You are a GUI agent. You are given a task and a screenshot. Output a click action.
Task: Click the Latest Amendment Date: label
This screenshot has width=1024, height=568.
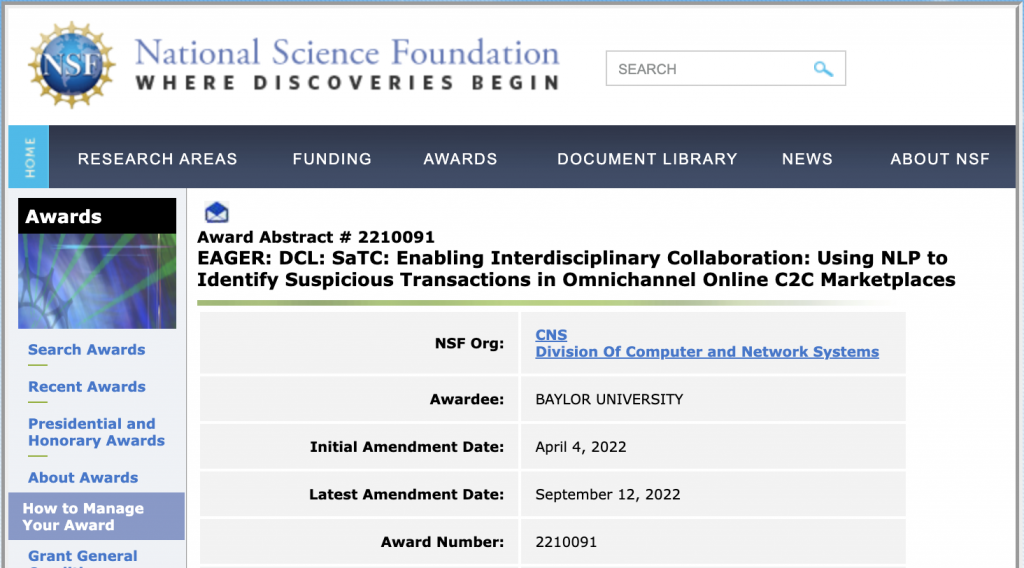point(406,495)
